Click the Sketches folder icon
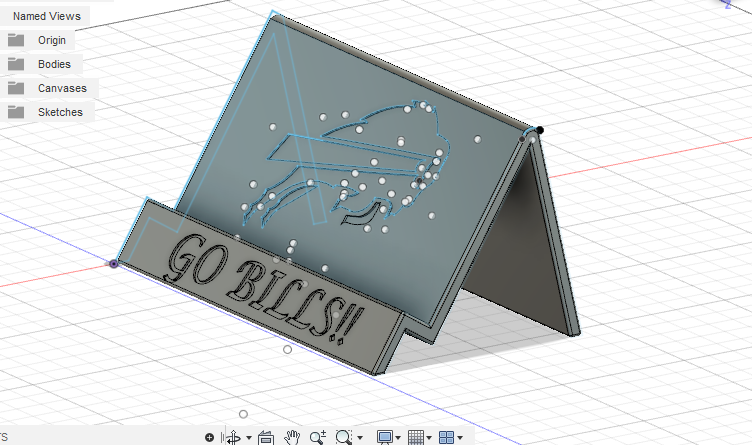The image size is (752, 445). pos(16,112)
